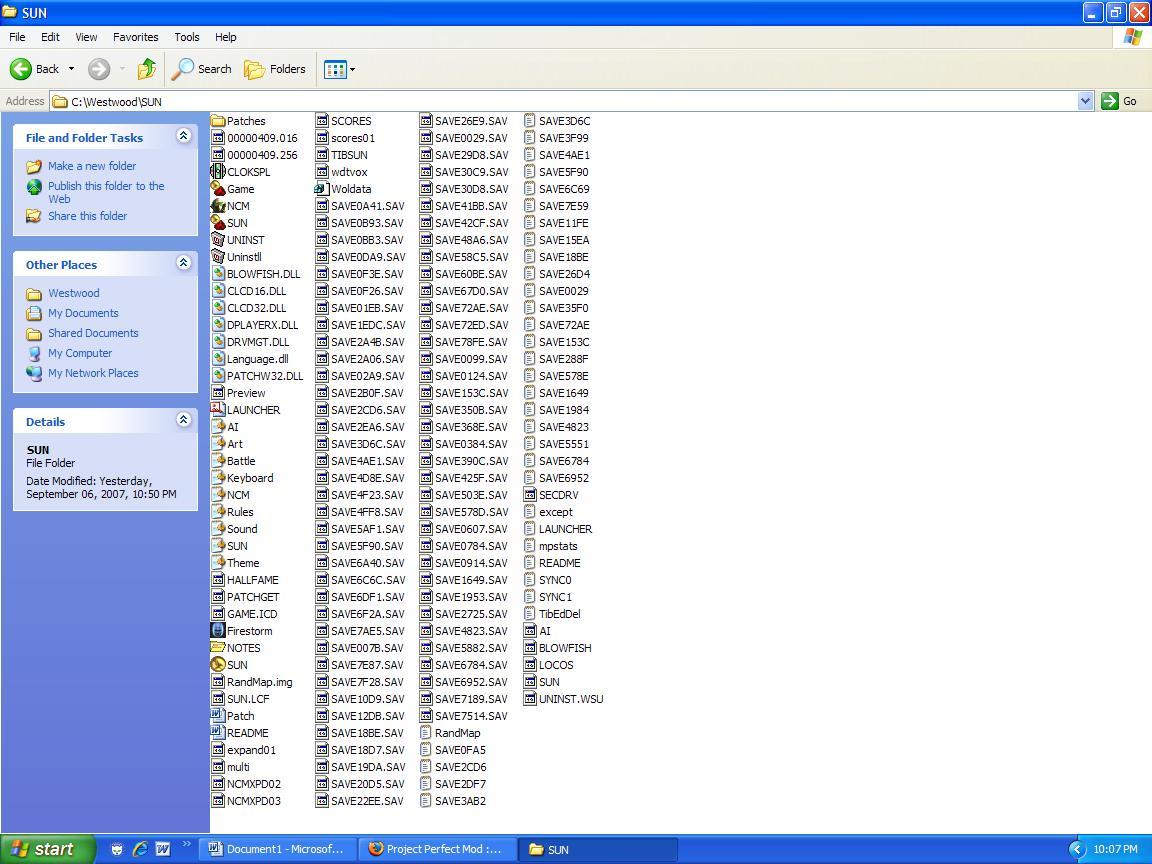The width and height of the screenshot is (1152, 864).
Task: Select the Uninstll uninstaller icon
Action: click(x=217, y=256)
